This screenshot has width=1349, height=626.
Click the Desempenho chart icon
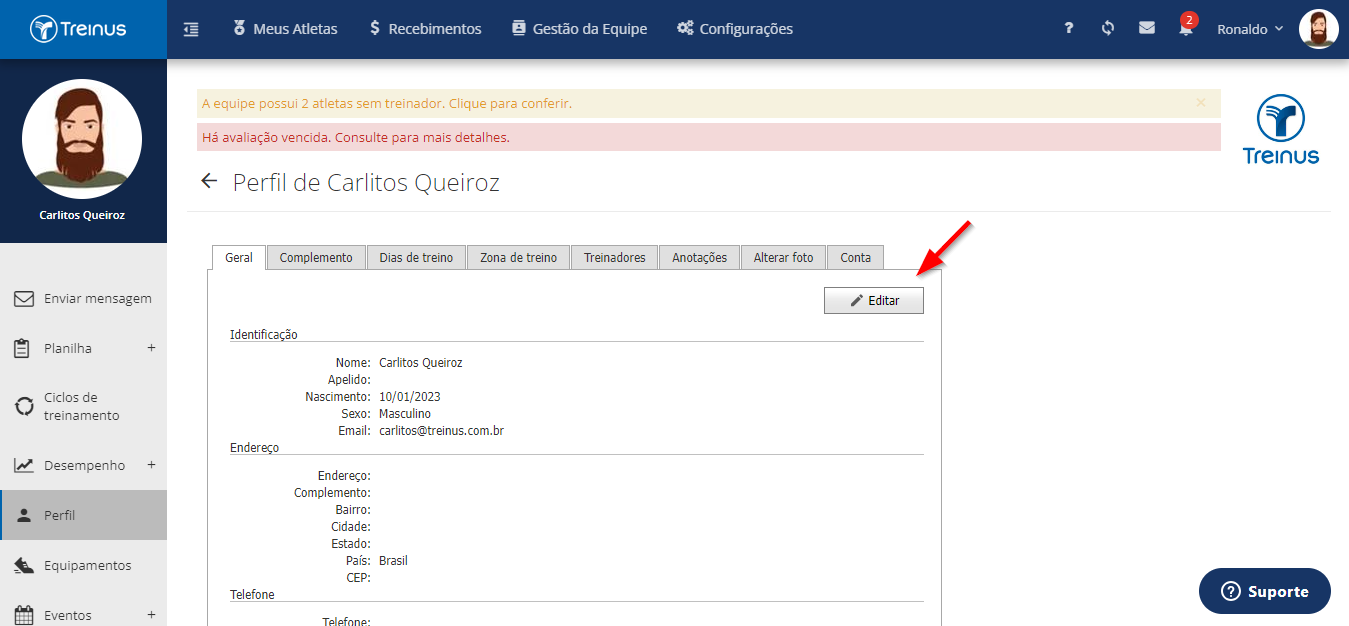24,465
